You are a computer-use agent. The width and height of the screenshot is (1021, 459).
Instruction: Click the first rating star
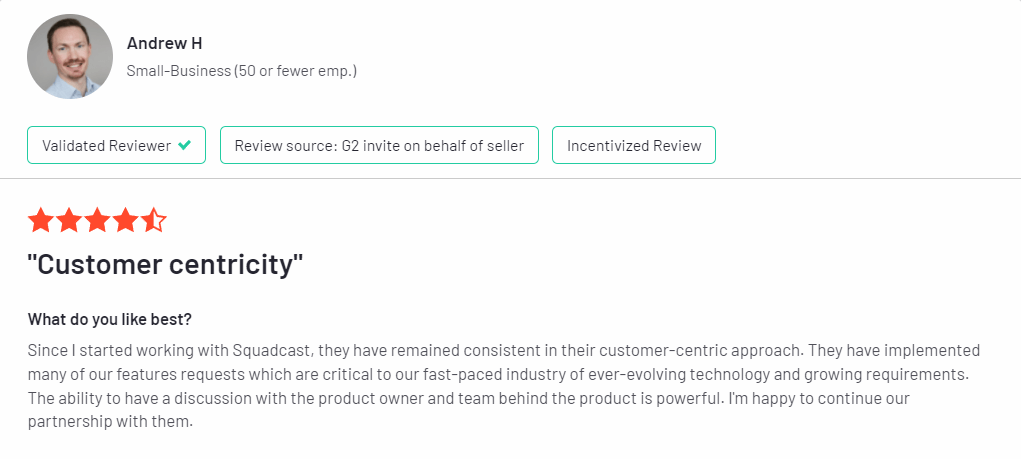41,221
